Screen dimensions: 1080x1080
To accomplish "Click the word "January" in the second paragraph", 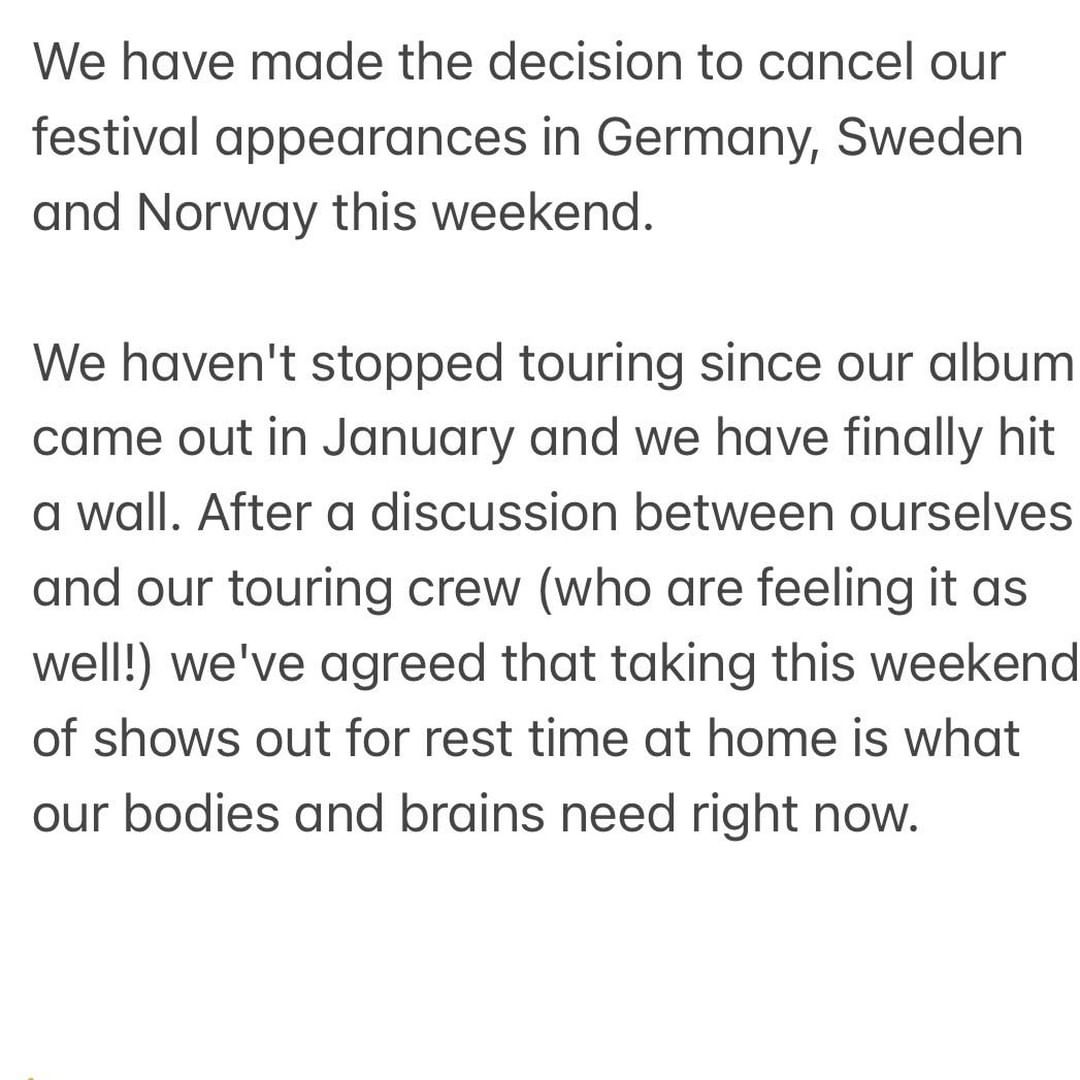I will click(419, 439).
